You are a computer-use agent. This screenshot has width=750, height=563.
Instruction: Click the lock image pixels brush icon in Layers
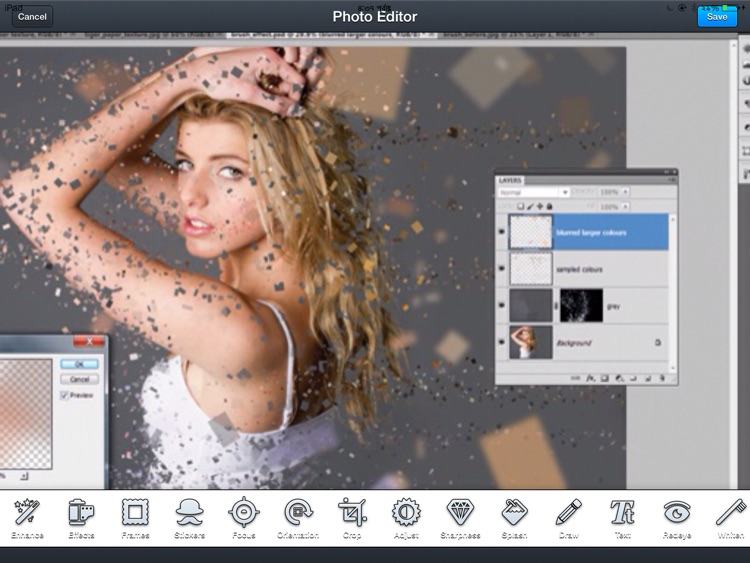tap(530, 206)
